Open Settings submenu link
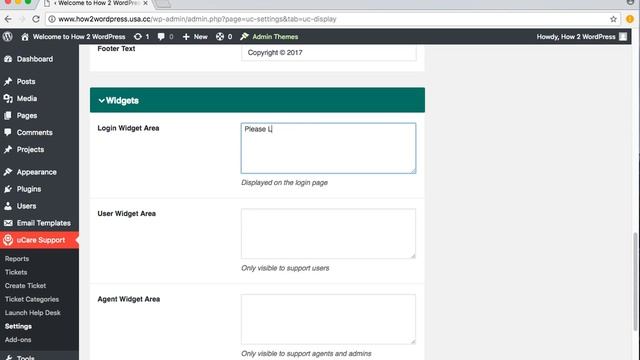Viewport: 640px width, 360px height. [x=18, y=326]
